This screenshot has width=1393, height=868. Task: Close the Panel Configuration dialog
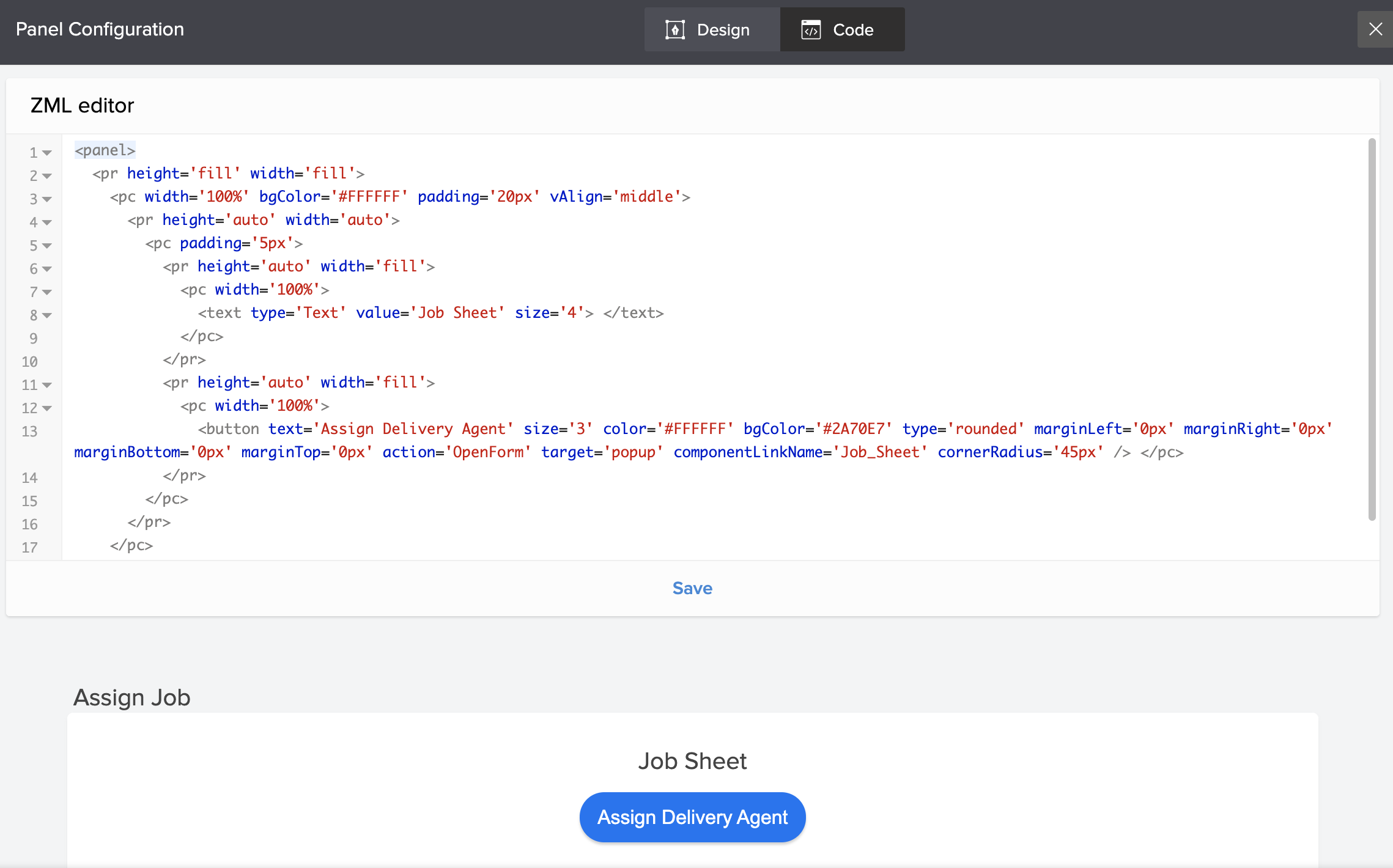(x=1375, y=29)
